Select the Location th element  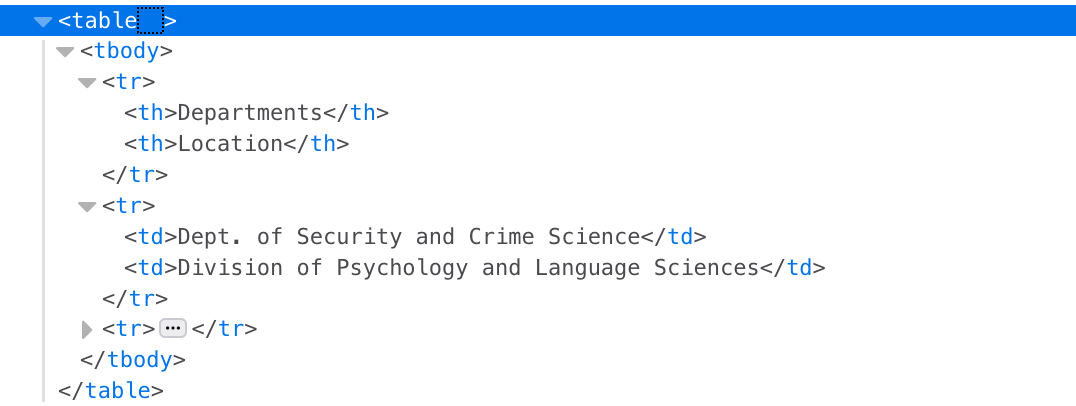230,144
